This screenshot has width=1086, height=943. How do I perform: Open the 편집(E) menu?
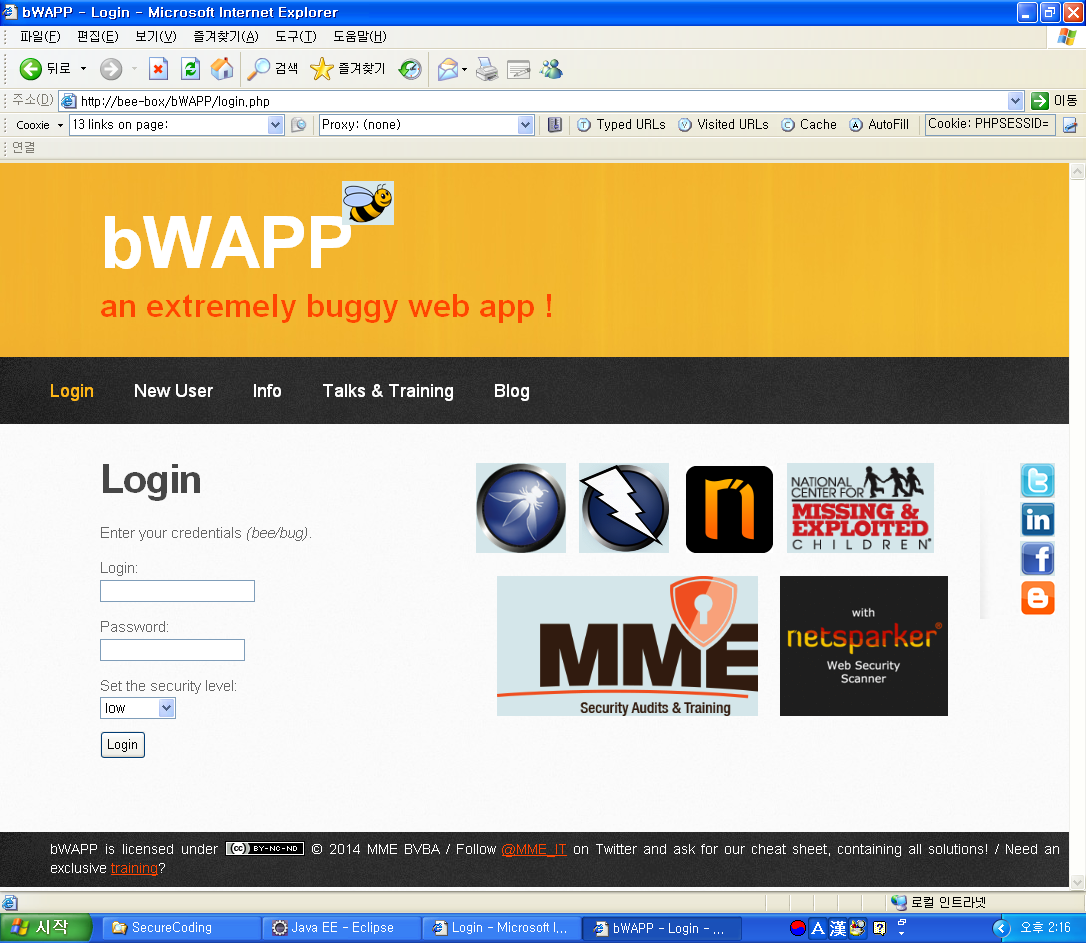(x=98, y=37)
